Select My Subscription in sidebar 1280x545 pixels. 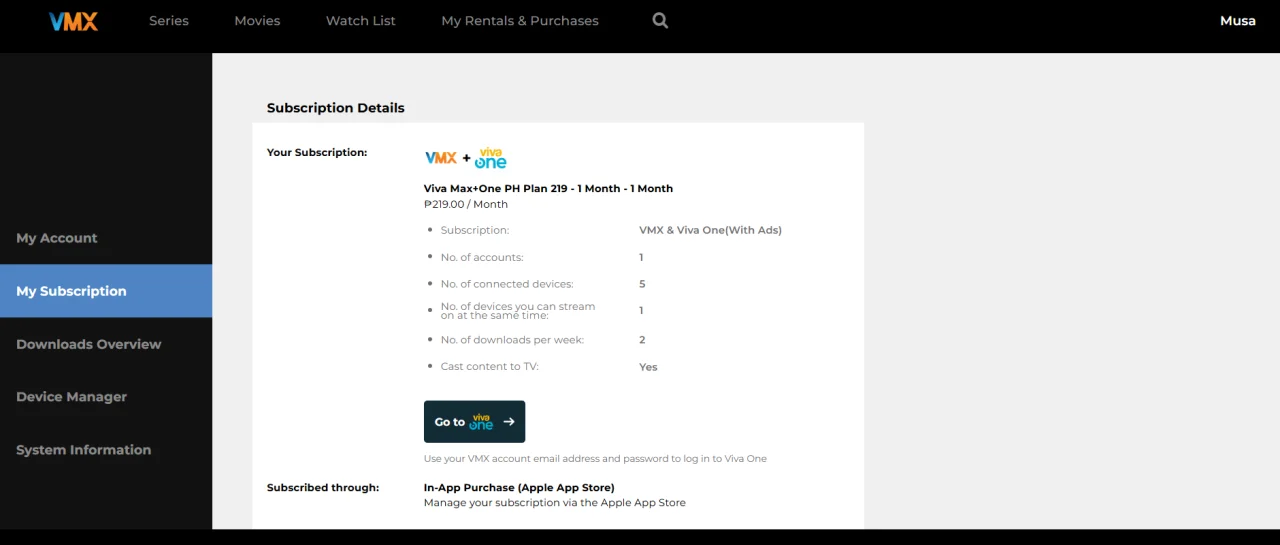[x=106, y=291]
